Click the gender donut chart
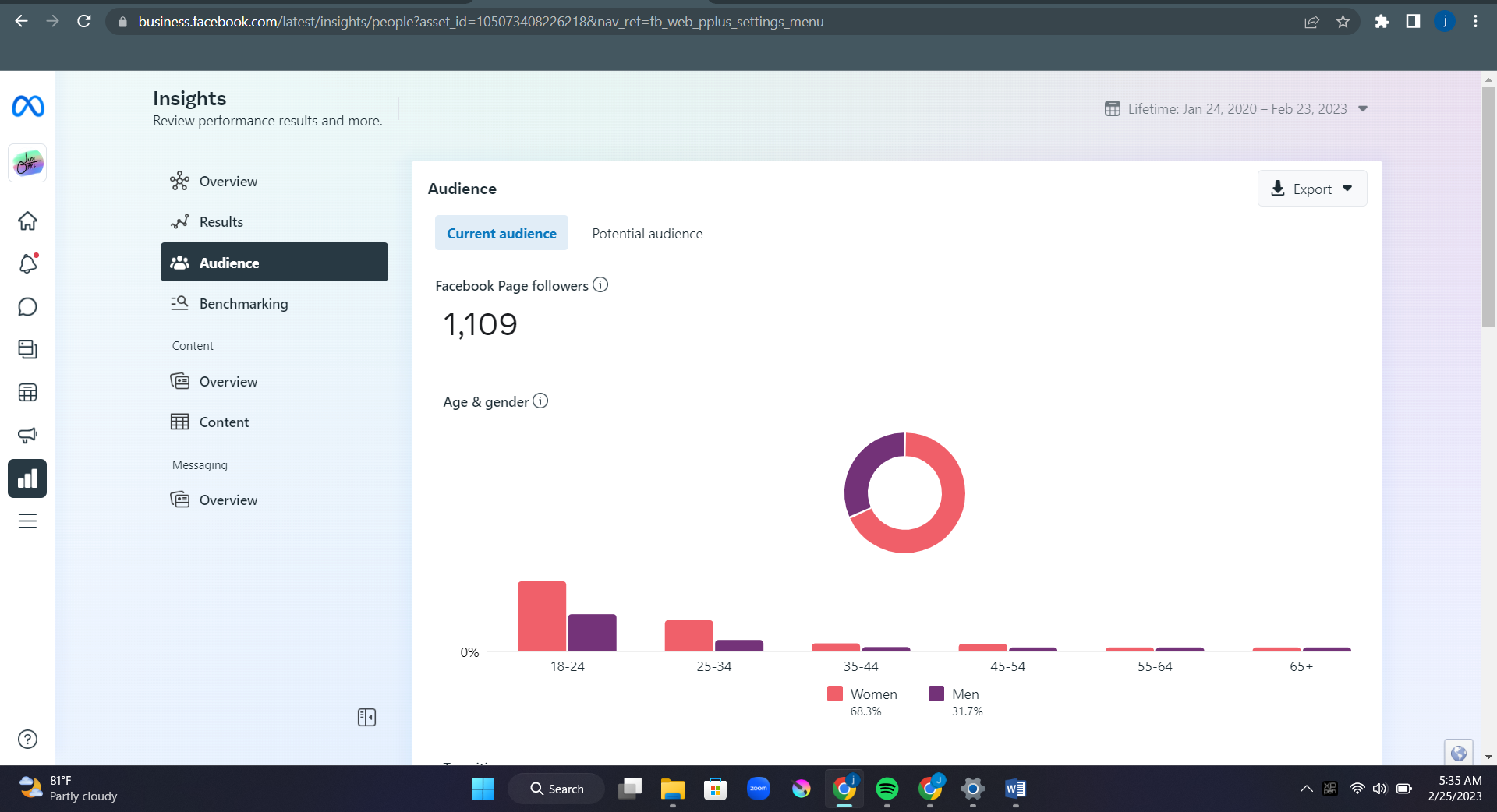 [904, 492]
